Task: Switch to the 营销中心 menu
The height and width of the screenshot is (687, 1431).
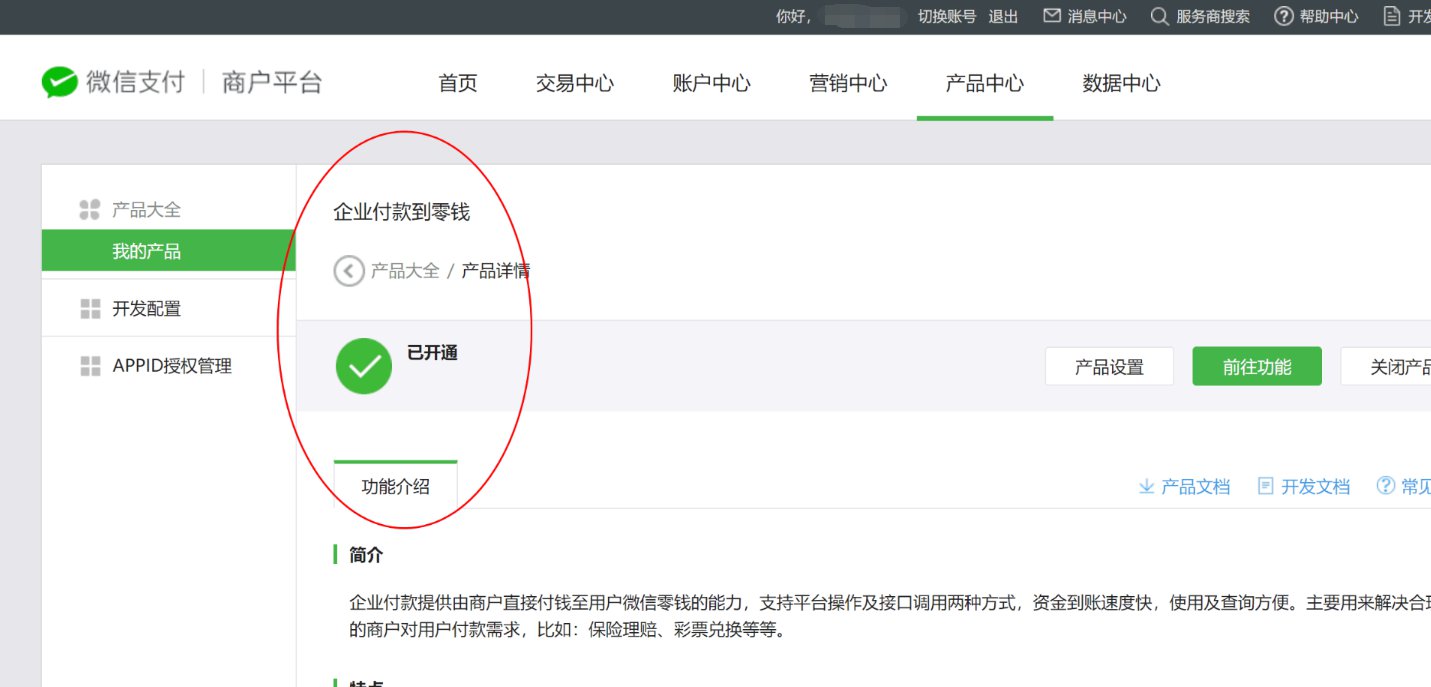Action: tap(847, 84)
